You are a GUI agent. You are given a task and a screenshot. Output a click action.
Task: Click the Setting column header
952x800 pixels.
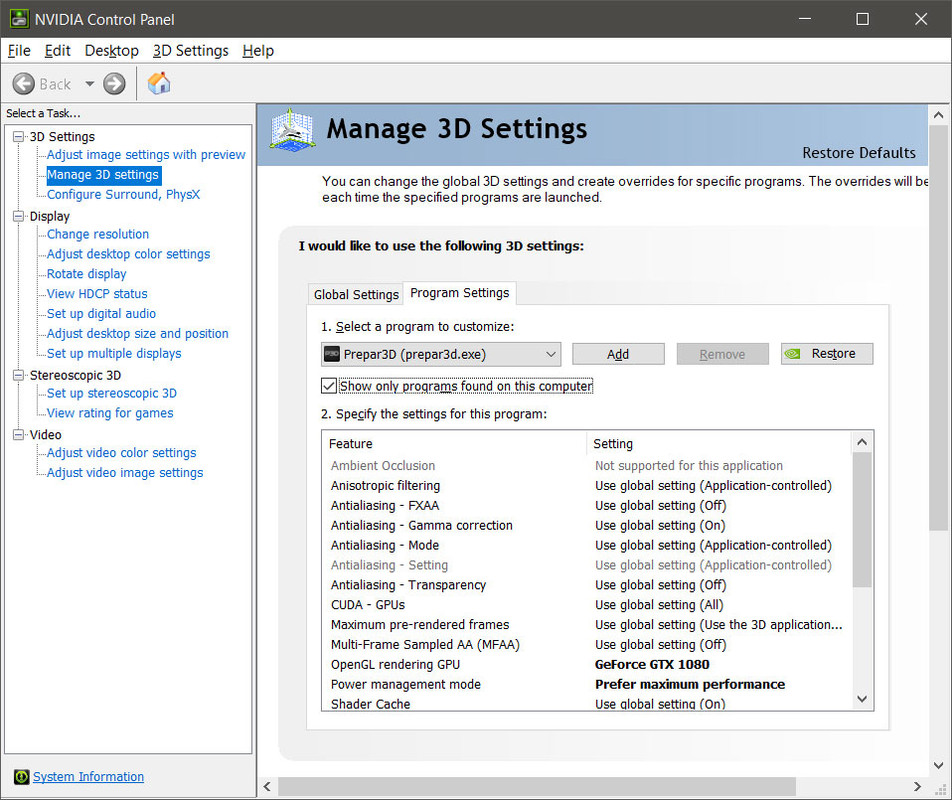pyautogui.click(x=719, y=444)
